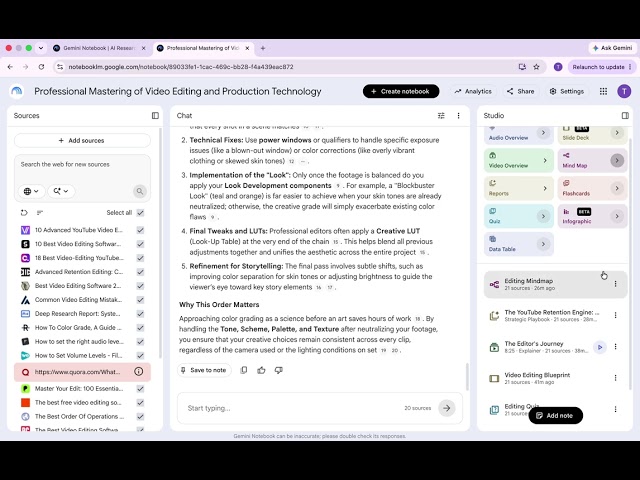Open more options for Video Editing Blueprint
This screenshot has width=640, height=480.
coord(616,378)
